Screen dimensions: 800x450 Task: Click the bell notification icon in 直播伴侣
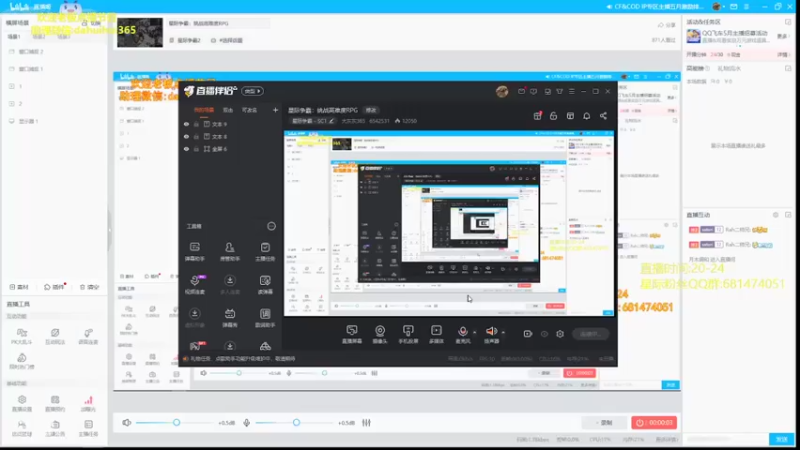[x=587, y=116]
